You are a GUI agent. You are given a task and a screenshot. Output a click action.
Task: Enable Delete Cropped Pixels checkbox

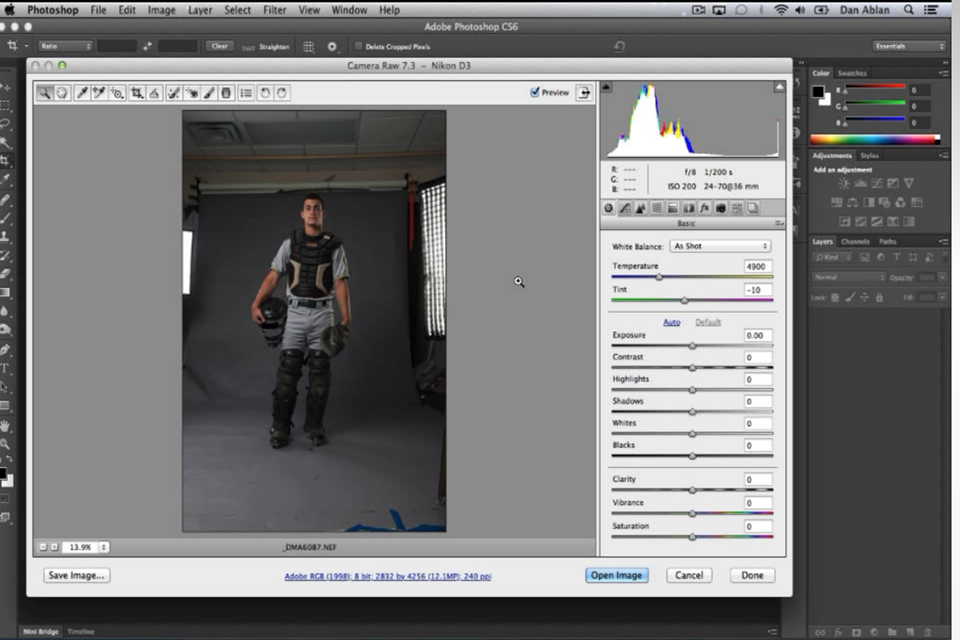(x=359, y=46)
